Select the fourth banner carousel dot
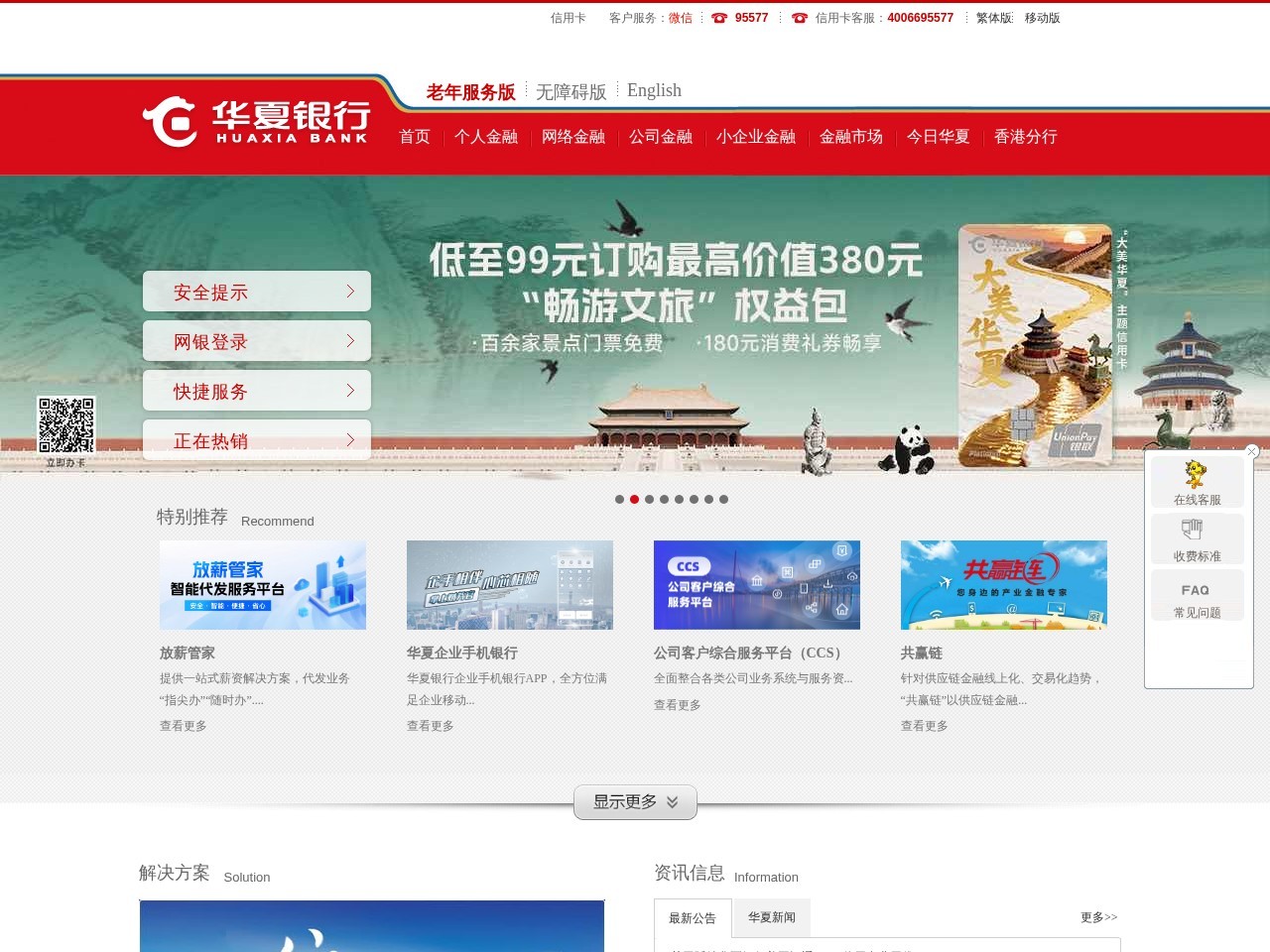Image resolution: width=1270 pixels, height=952 pixels. click(x=665, y=500)
